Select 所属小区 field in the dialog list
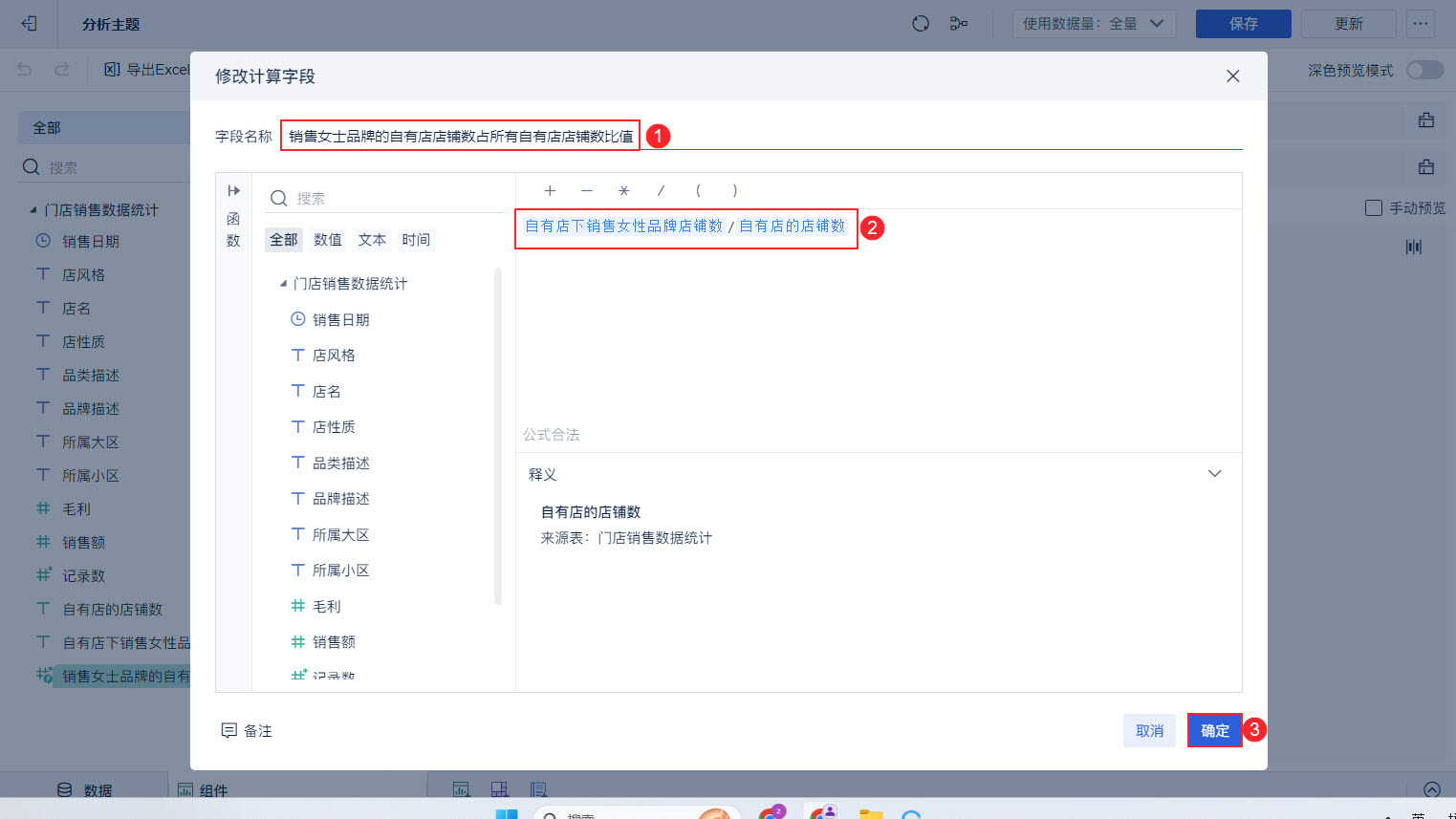The height and width of the screenshot is (819, 1456). 341,571
